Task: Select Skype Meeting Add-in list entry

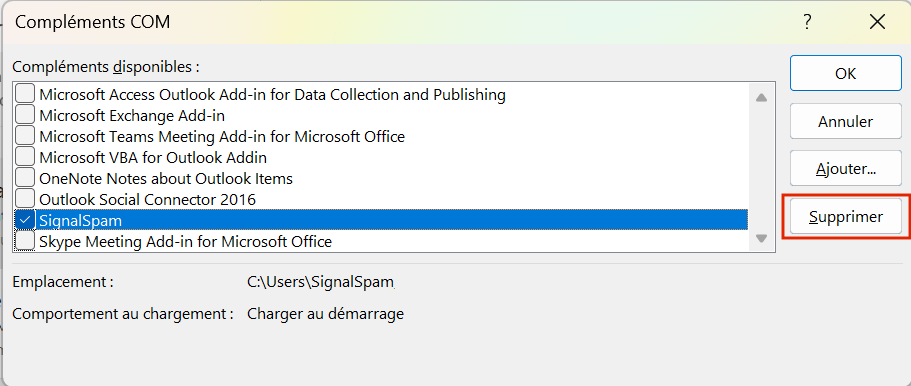Action: [x=381, y=241]
